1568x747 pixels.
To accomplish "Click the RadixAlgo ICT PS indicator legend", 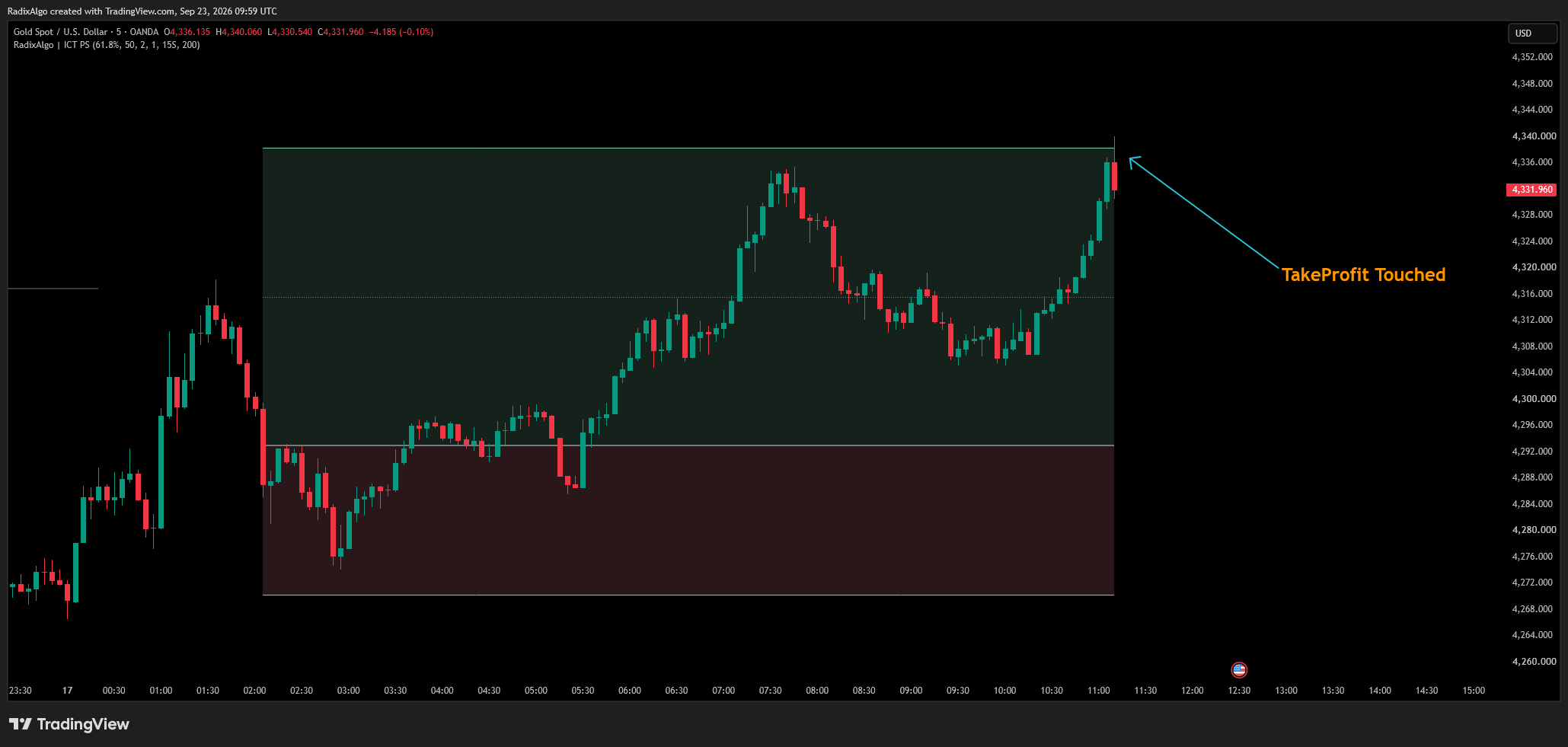I will click(107, 45).
